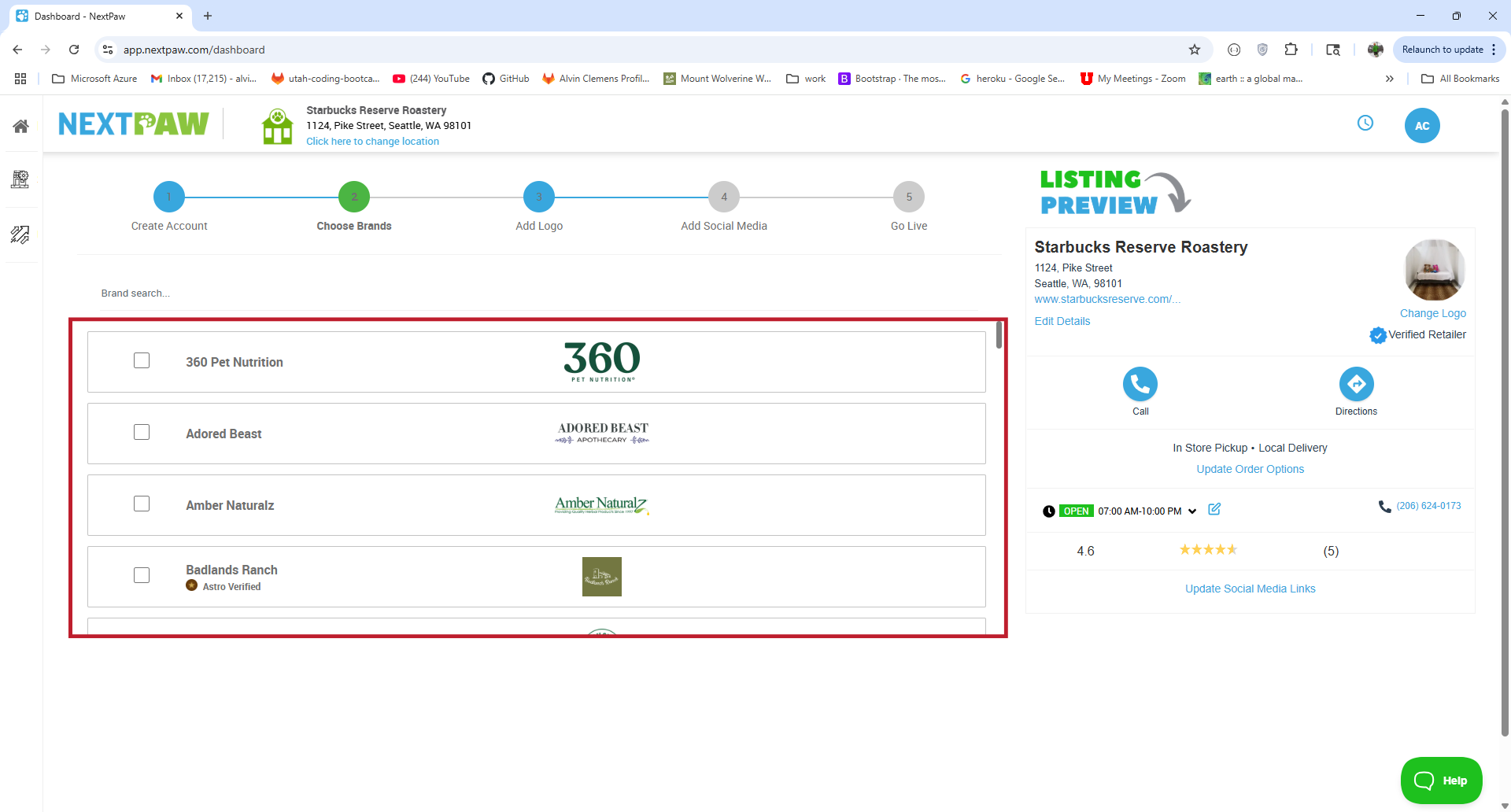This screenshot has width=1511, height=812.
Task: Show more bookmarks with the chevron
Action: click(1390, 79)
